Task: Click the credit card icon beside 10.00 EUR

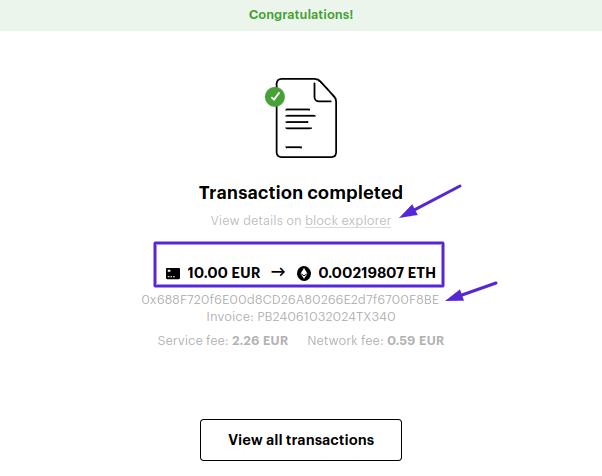Action: [x=173, y=273]
